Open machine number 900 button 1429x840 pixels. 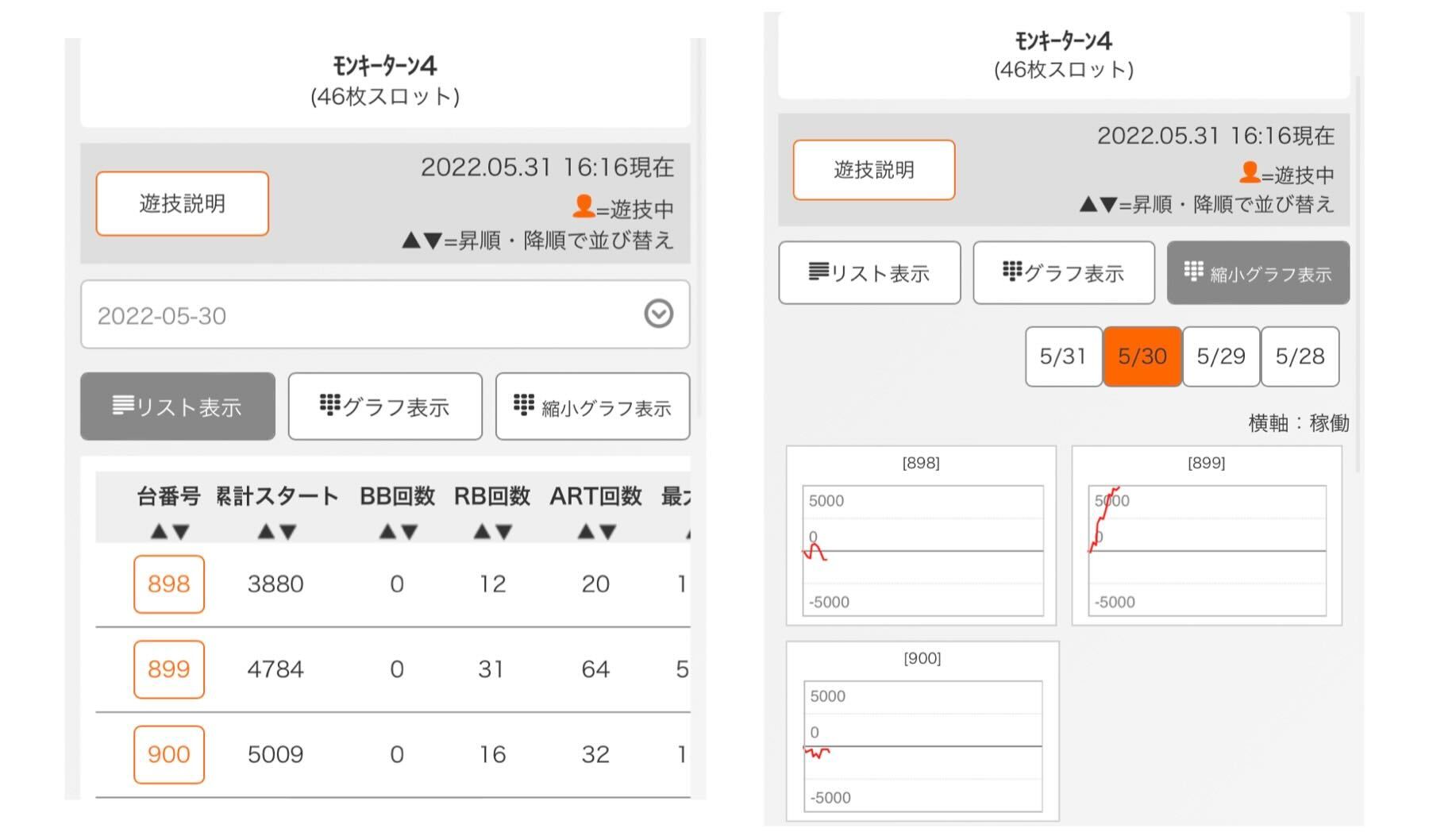tap(169, 754)
